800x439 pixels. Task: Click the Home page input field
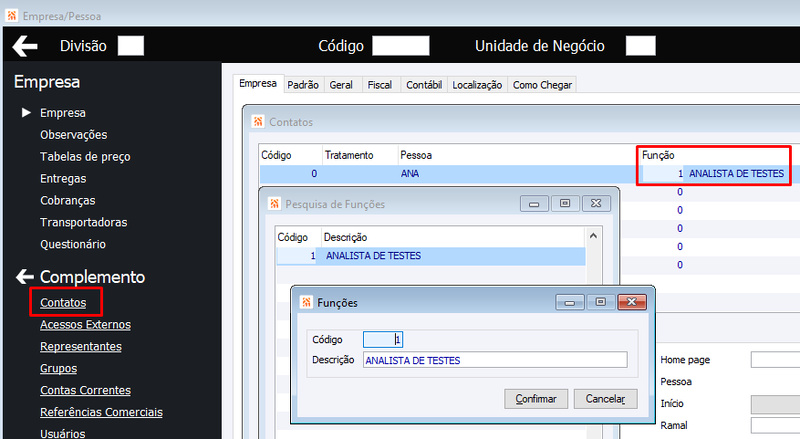pos(776,360)
